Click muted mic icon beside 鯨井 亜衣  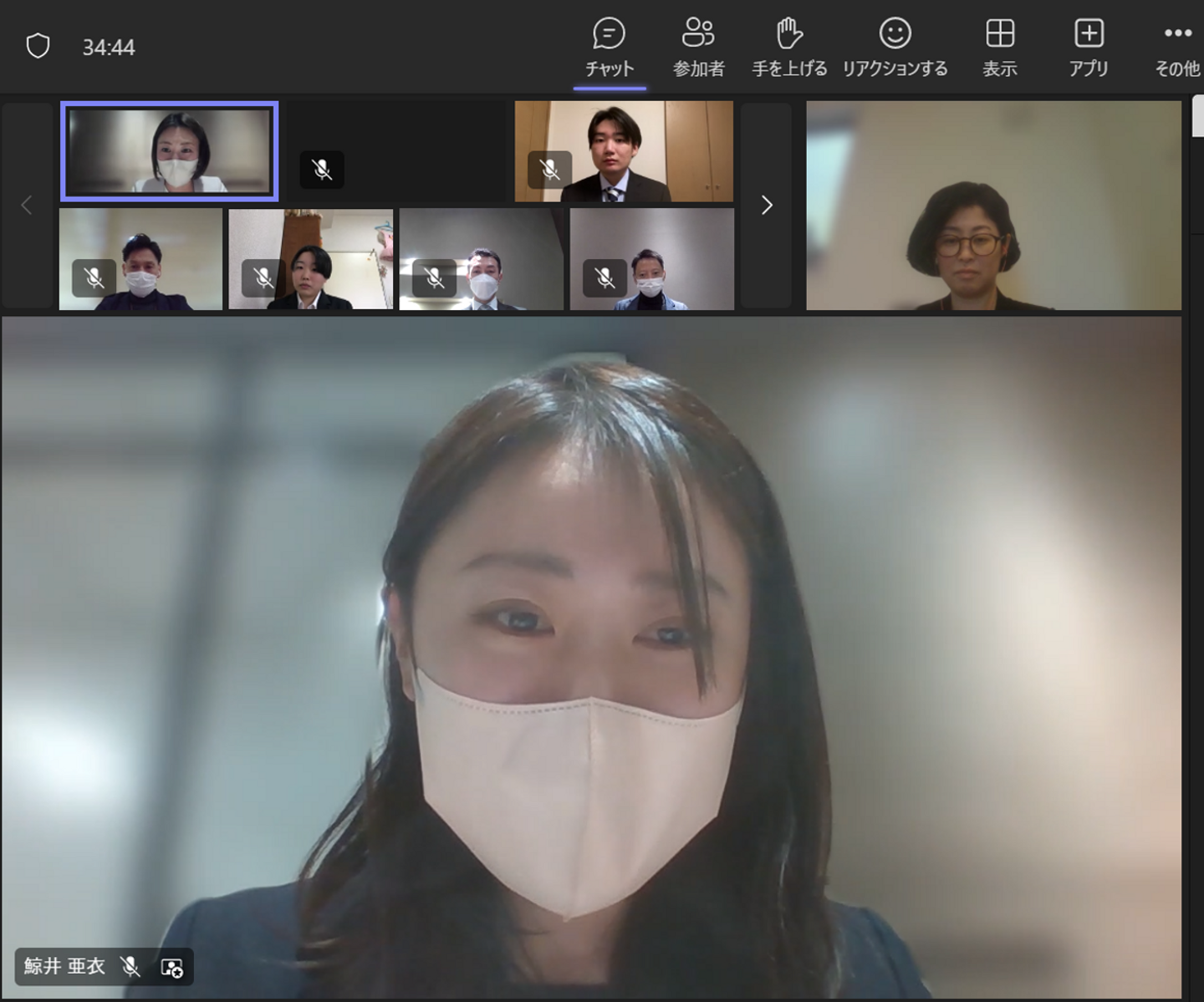(x=130, y=967)
